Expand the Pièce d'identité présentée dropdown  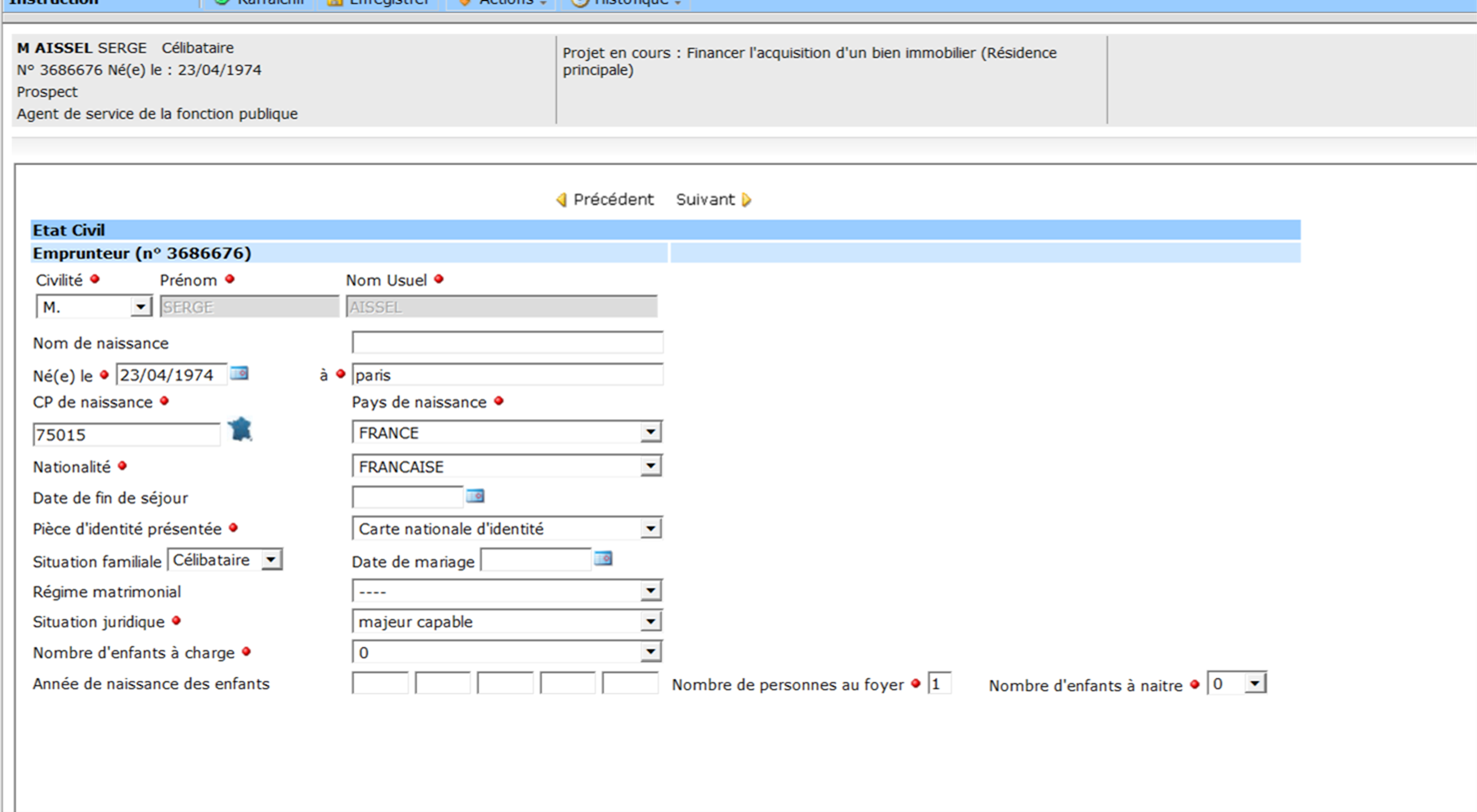coord(650,528)
